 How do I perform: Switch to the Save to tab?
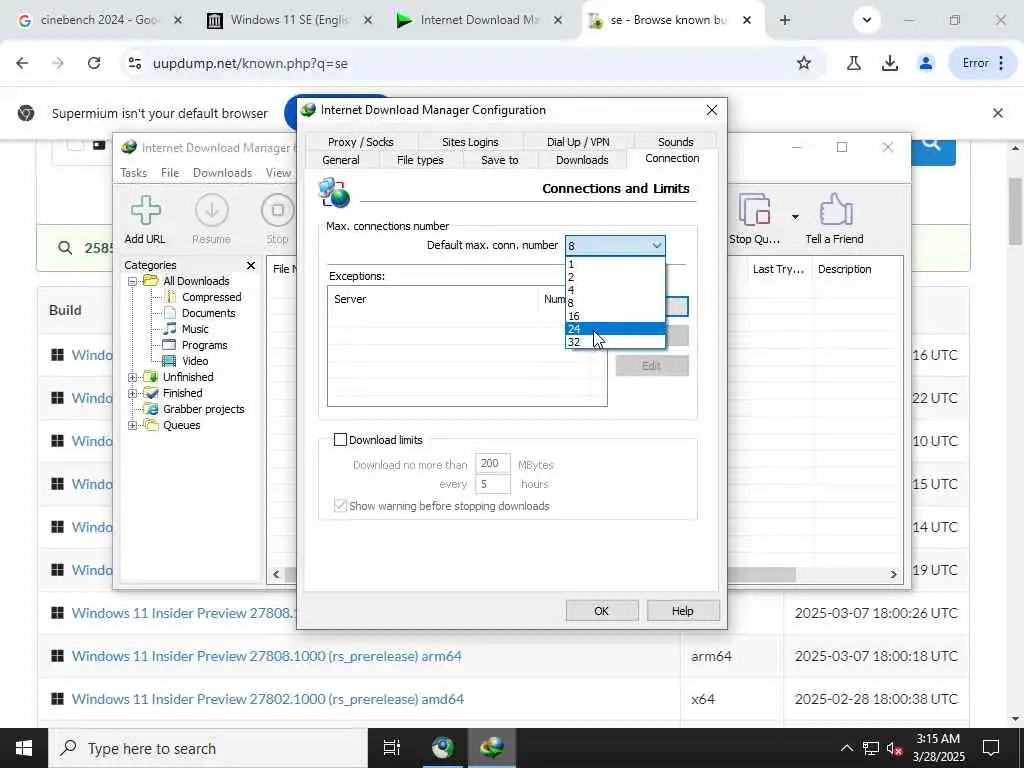click(x=500, y=160)
